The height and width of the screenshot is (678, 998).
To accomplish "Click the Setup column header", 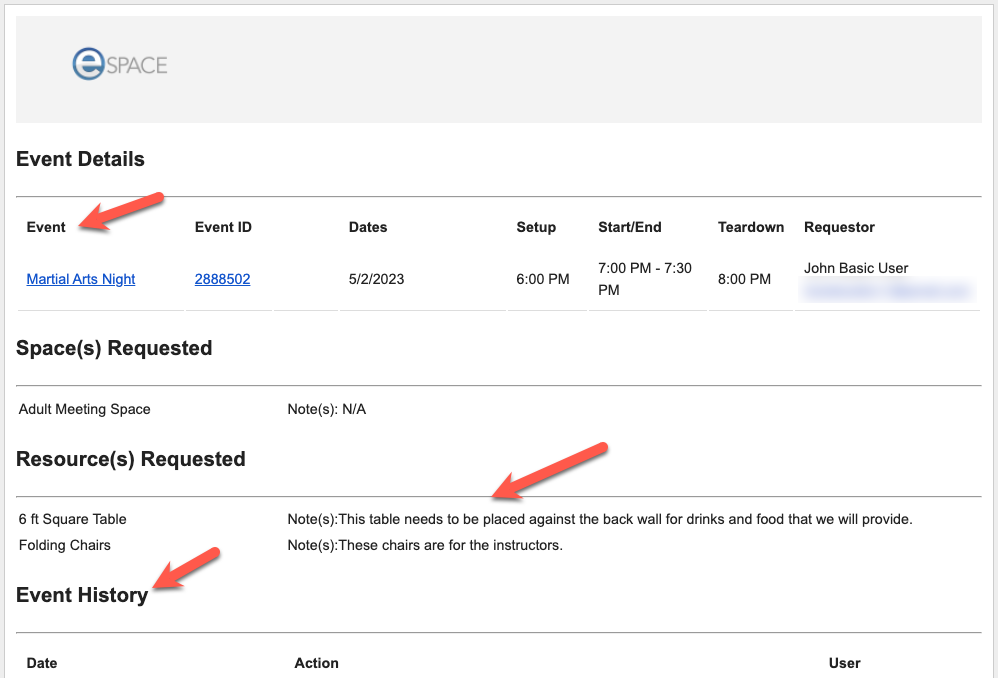I will pyautogui.click(x=536, y=227).
